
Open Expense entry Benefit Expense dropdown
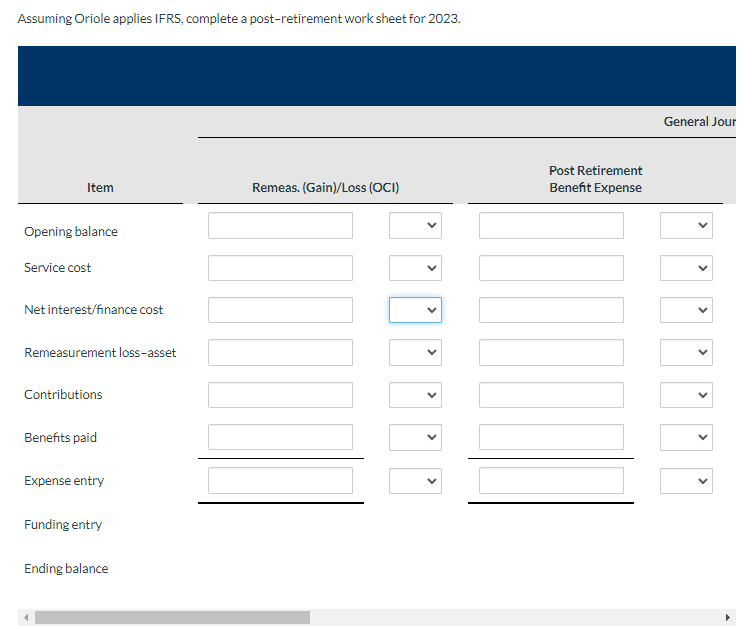(686, 481)
